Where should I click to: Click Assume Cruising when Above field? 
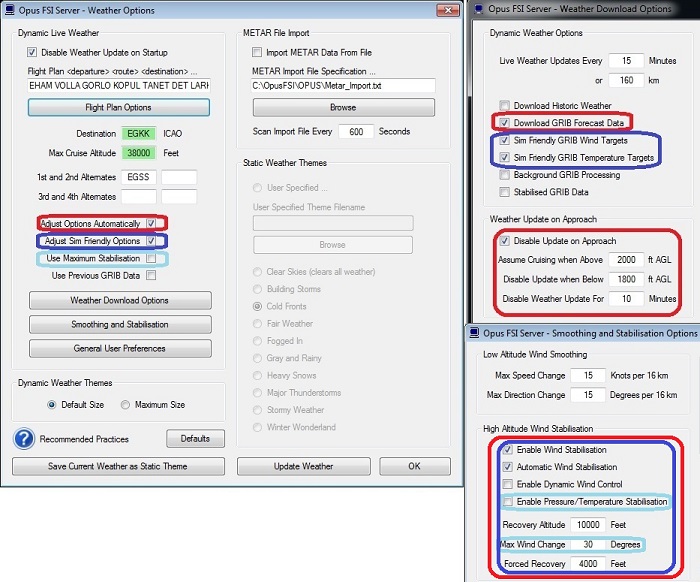click(x=627, y=260)
